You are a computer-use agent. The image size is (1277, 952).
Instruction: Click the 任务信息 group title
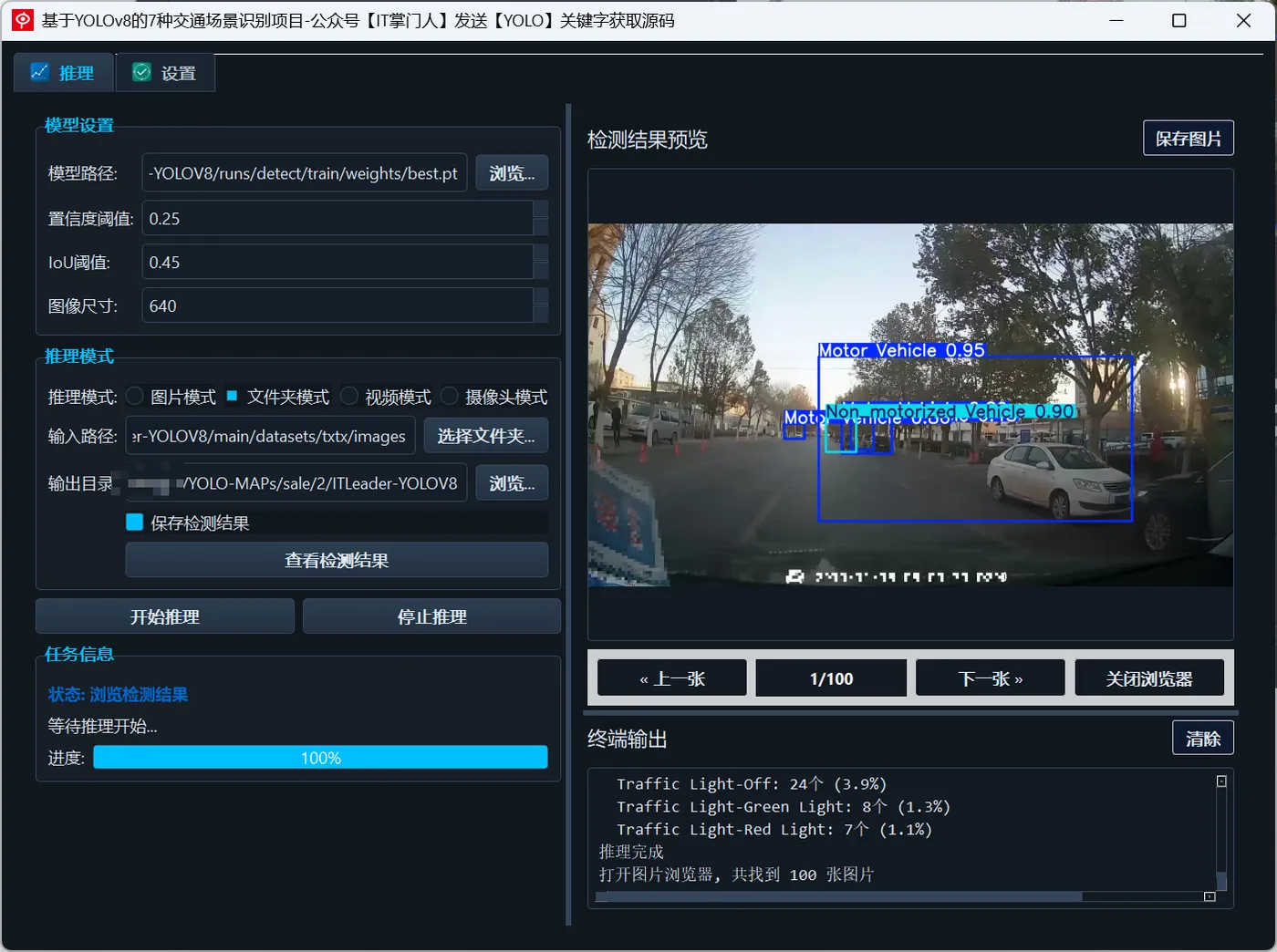click(79, 654)
